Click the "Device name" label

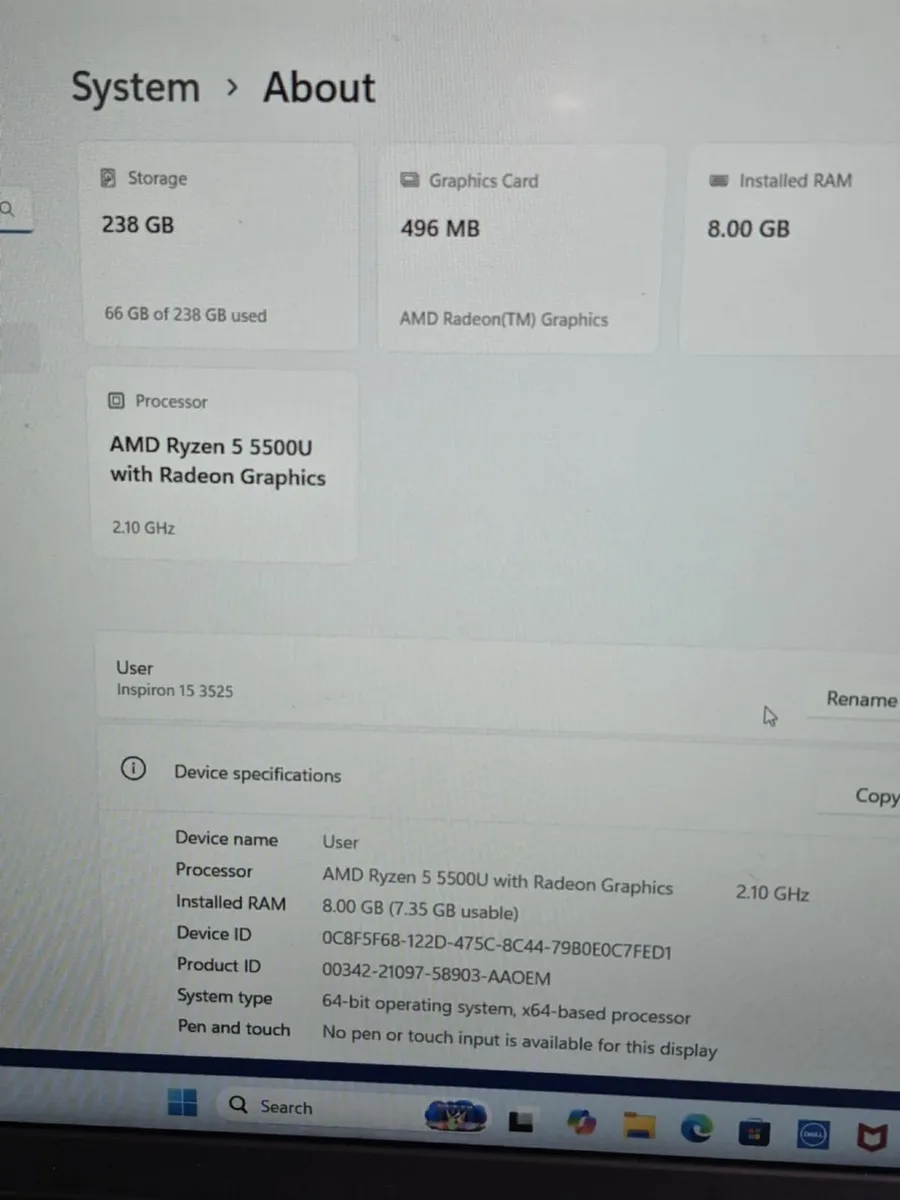[x=227, y=838]
